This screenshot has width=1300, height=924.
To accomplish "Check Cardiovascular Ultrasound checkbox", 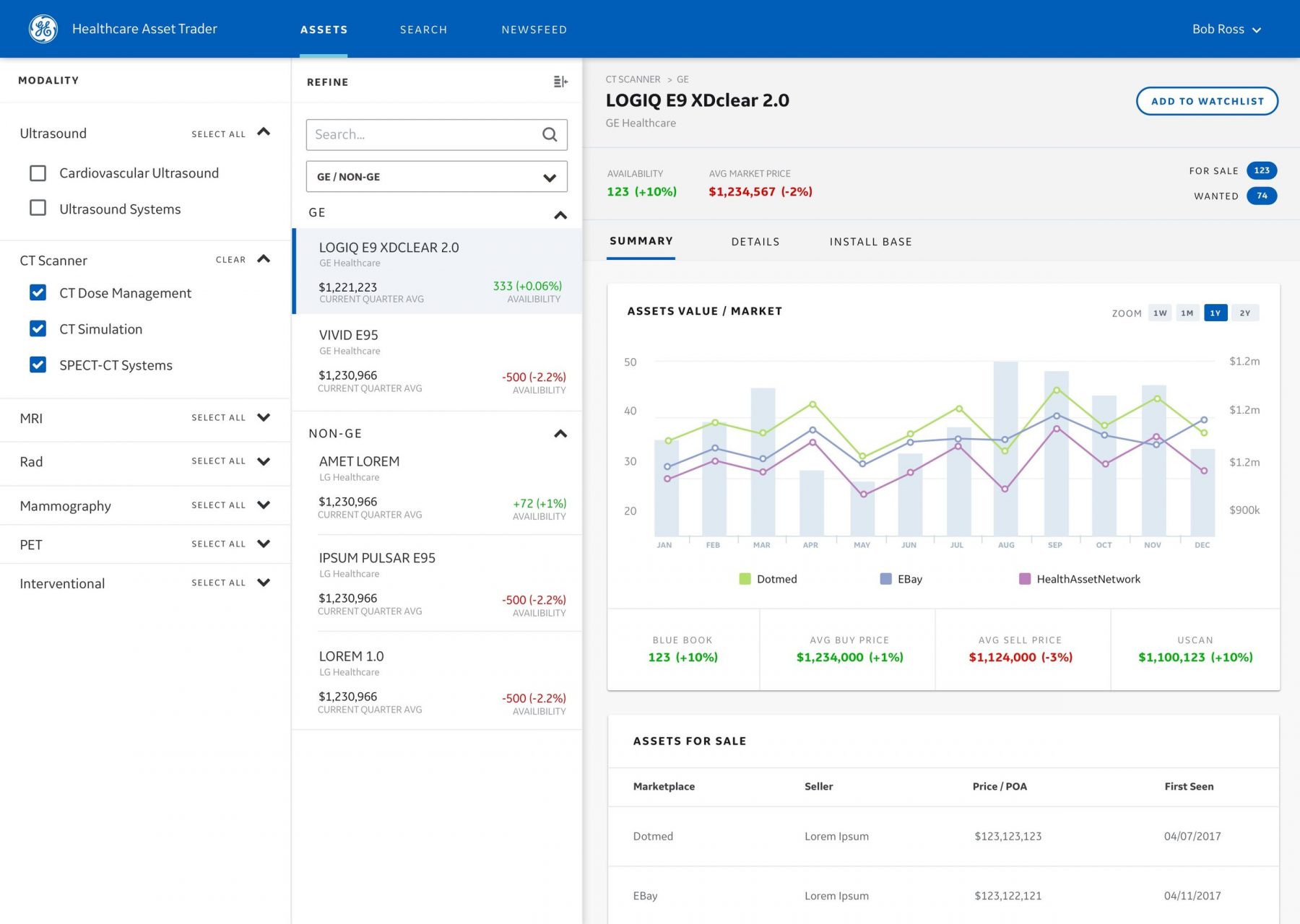I will click(x=38, y=173).
